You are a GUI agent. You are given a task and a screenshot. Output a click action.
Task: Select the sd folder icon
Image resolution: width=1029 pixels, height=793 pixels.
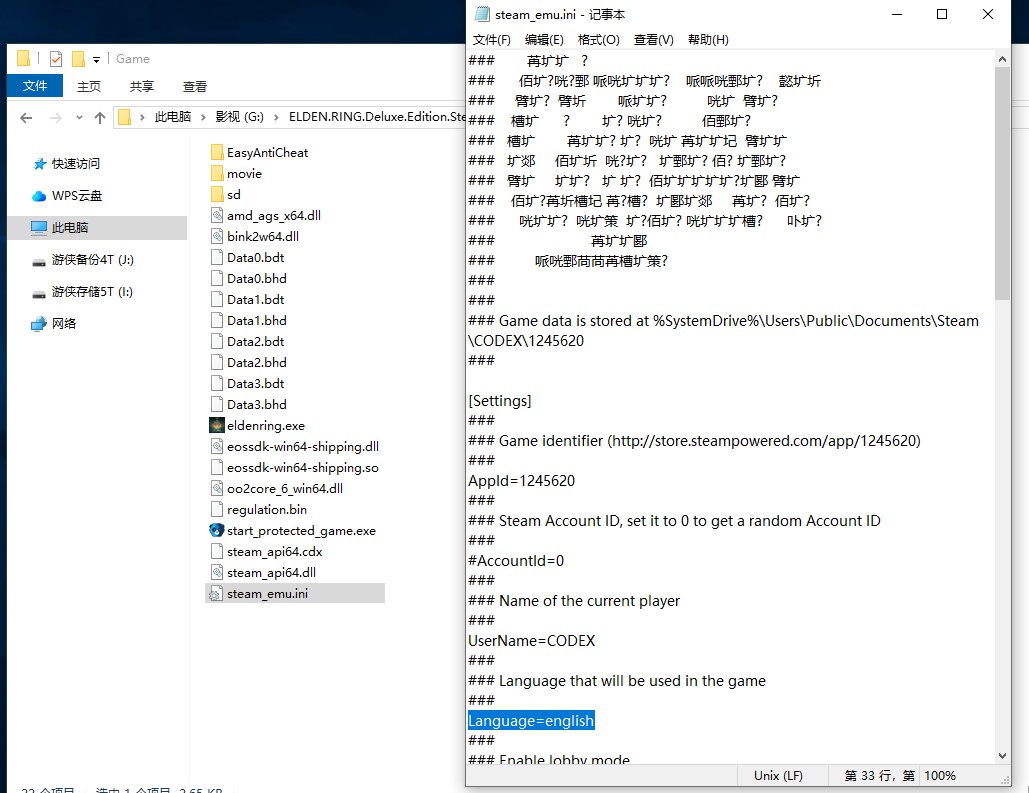click(x=217, y=195)
